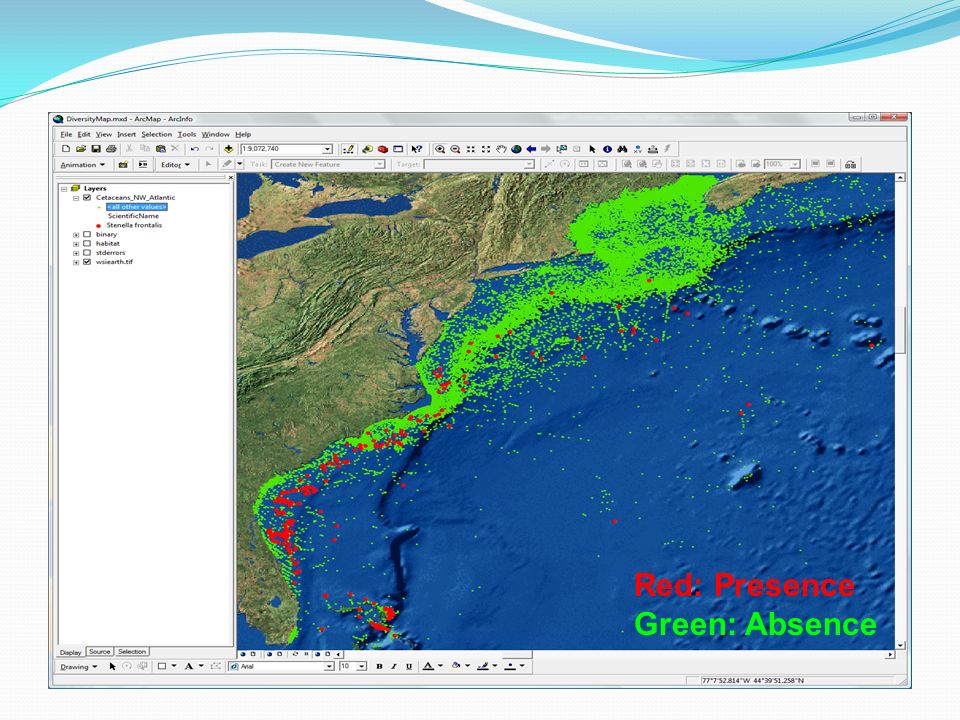Screen dimensions: 960x720
Task: Click the Full Extent globe icon
Action: coord(516,149)
